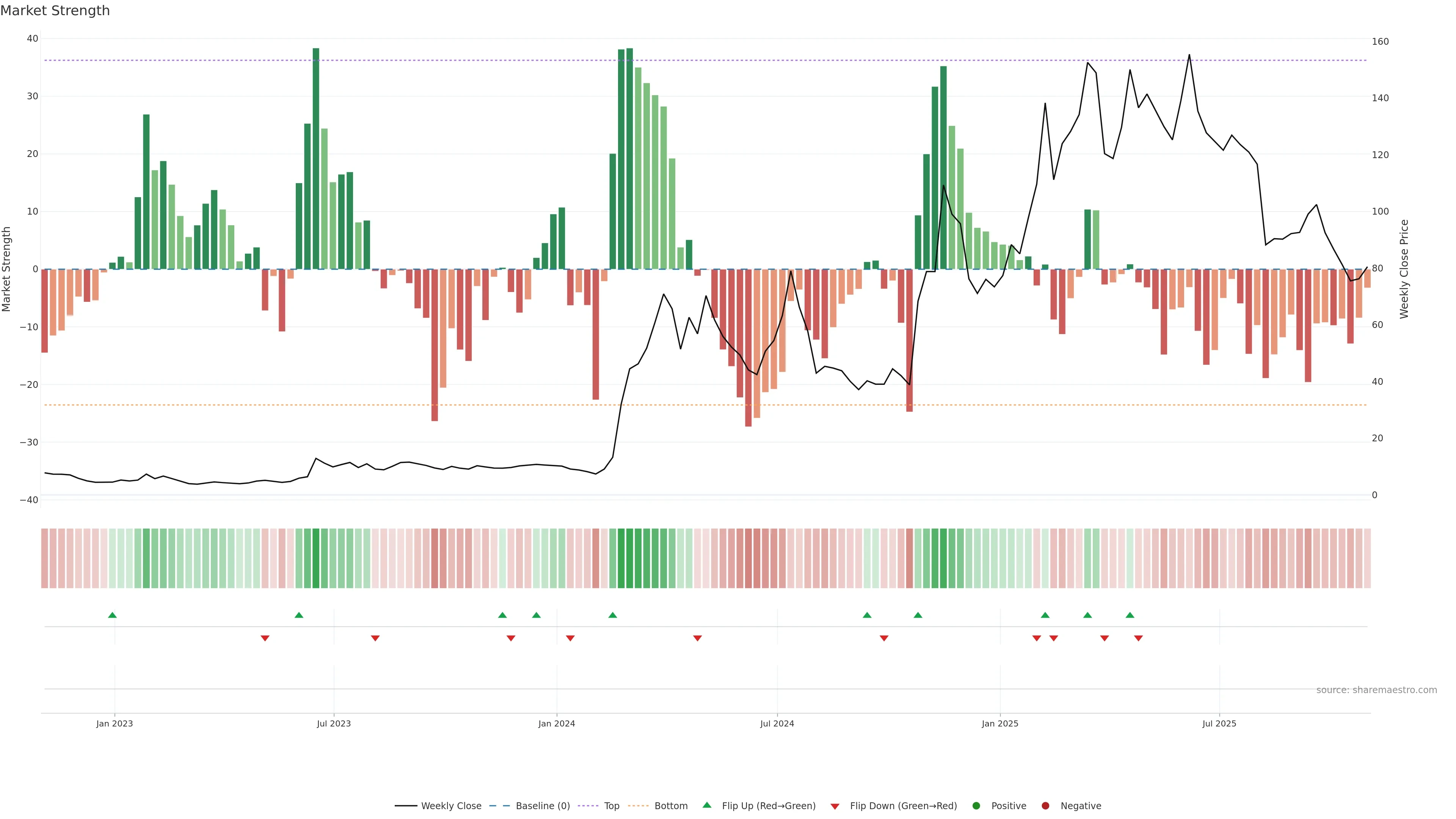Screen dimensions: 1456x819
Task: Click the dark red Negative legend circle
Action: pyautogui.click(x=1045, y=806)
